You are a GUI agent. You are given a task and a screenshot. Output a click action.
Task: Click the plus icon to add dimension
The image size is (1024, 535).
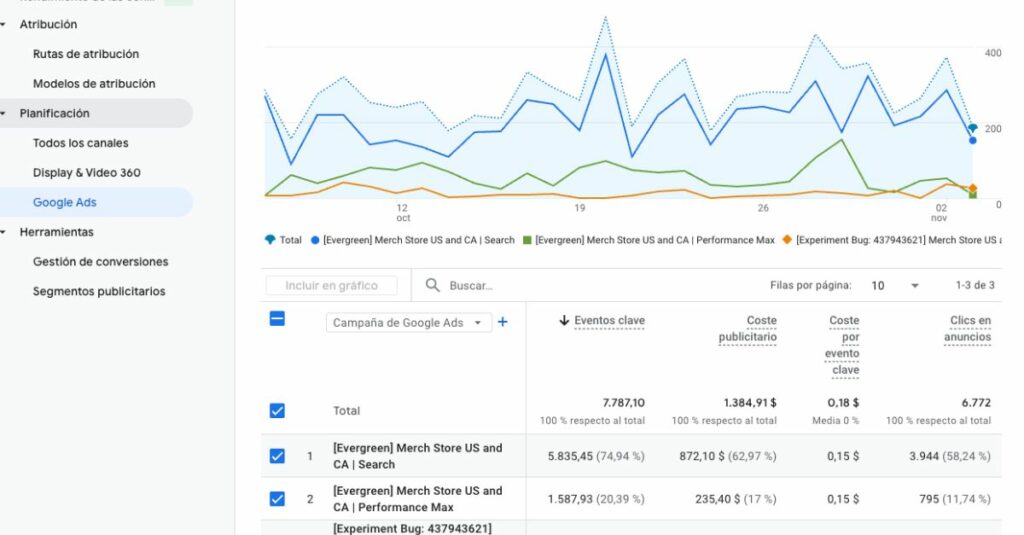(x=503, y=322)
